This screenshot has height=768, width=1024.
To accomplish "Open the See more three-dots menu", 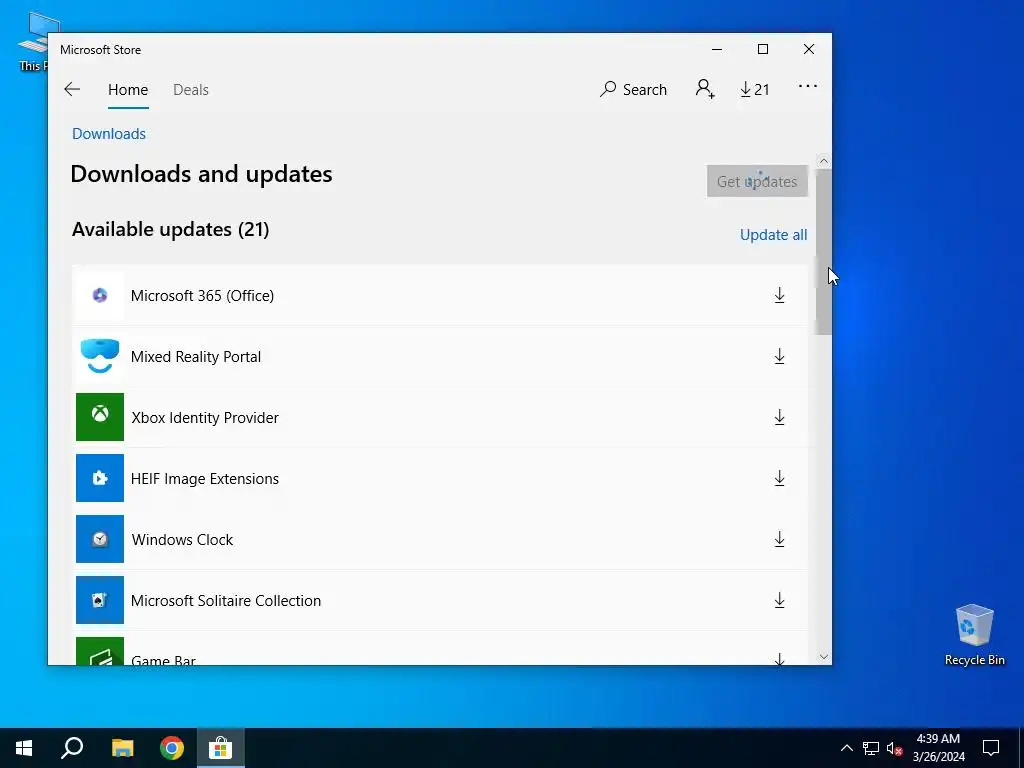I will (x=808, y=86).
